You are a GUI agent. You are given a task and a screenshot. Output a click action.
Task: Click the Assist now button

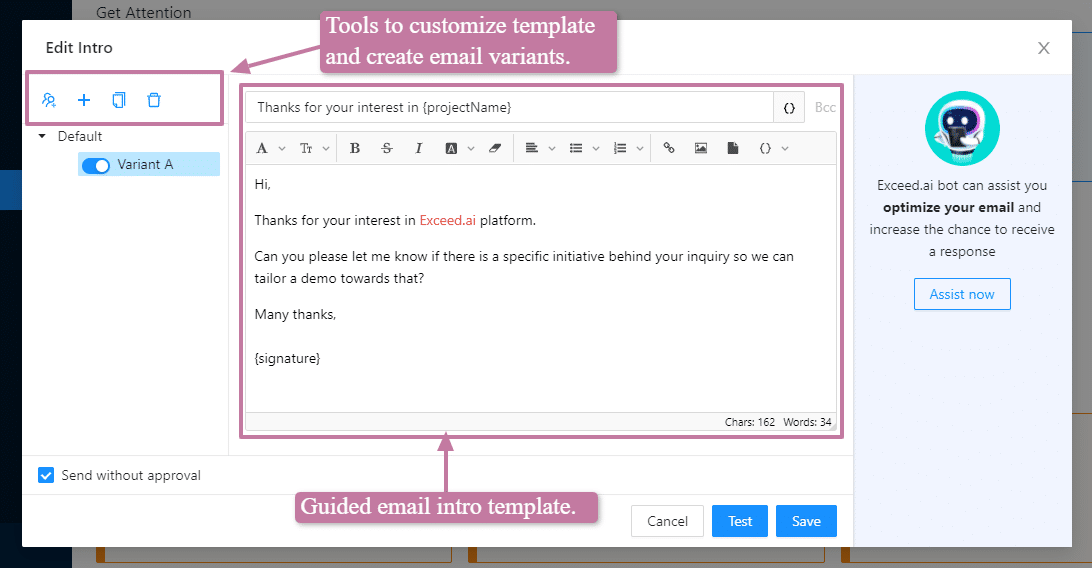coord(962,294)
